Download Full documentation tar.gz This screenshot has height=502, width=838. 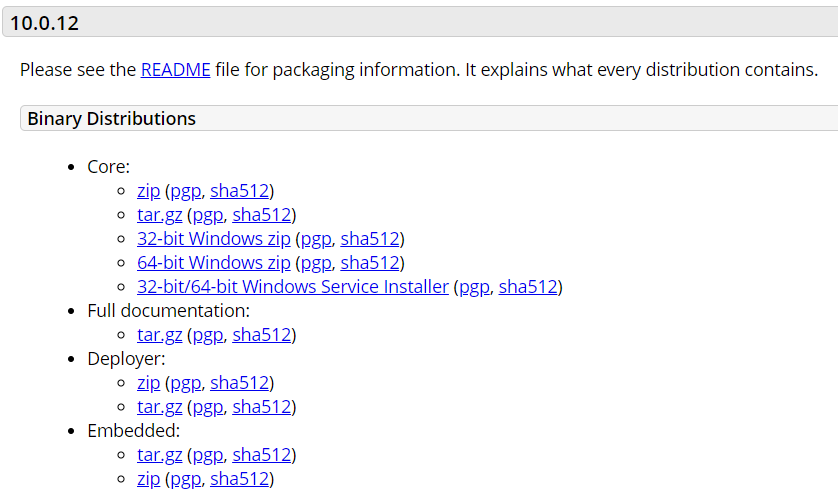pyautogui.click(x=159, y=335)
